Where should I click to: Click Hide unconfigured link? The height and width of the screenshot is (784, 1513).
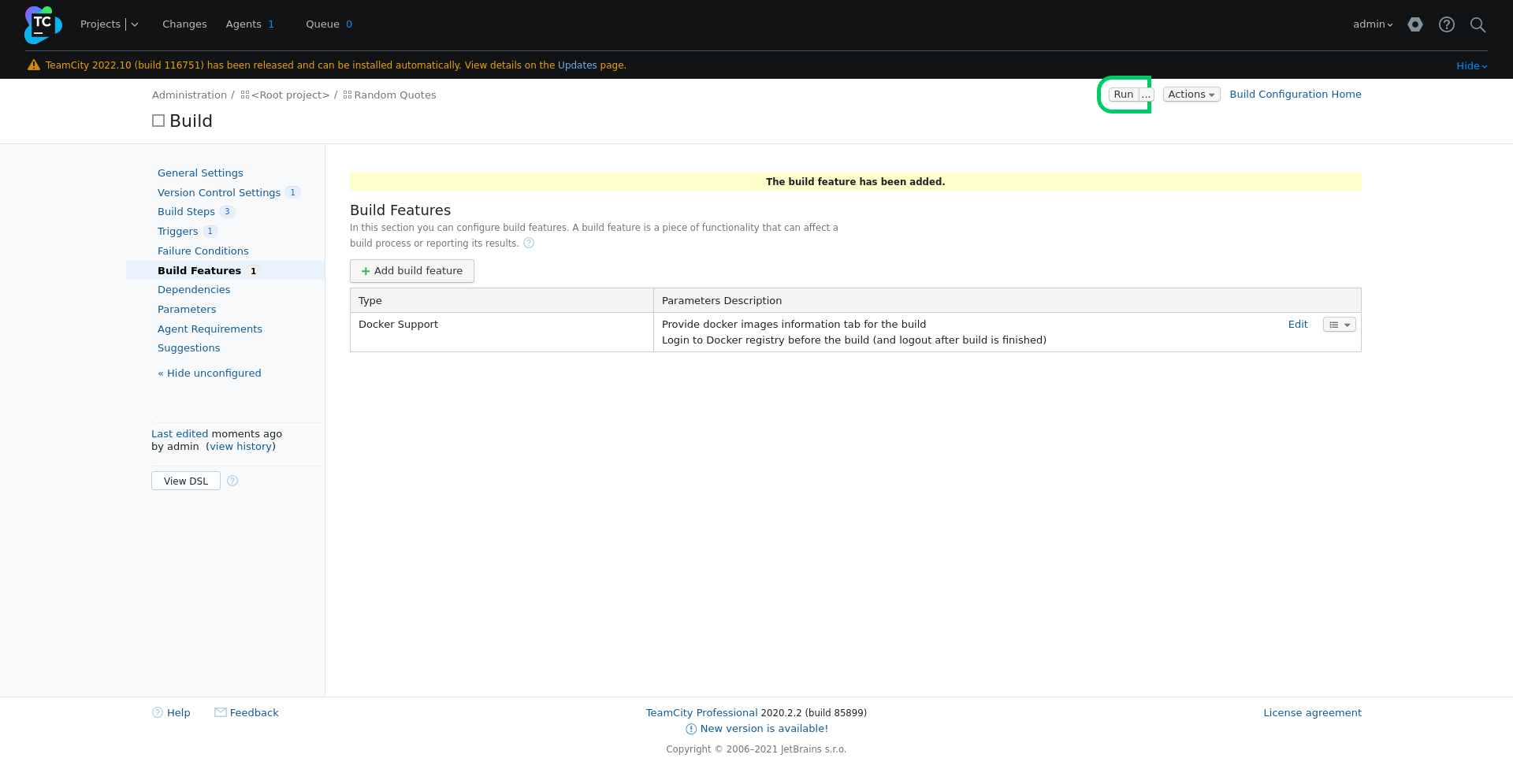pyautogui.click(x=209, y=373)
